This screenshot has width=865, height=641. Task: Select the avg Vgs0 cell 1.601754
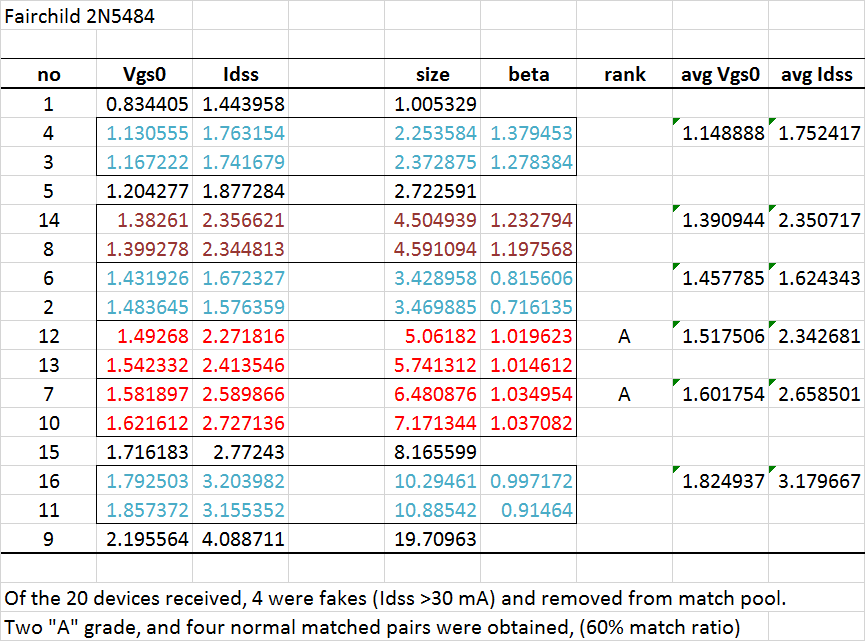click(720, 394)
